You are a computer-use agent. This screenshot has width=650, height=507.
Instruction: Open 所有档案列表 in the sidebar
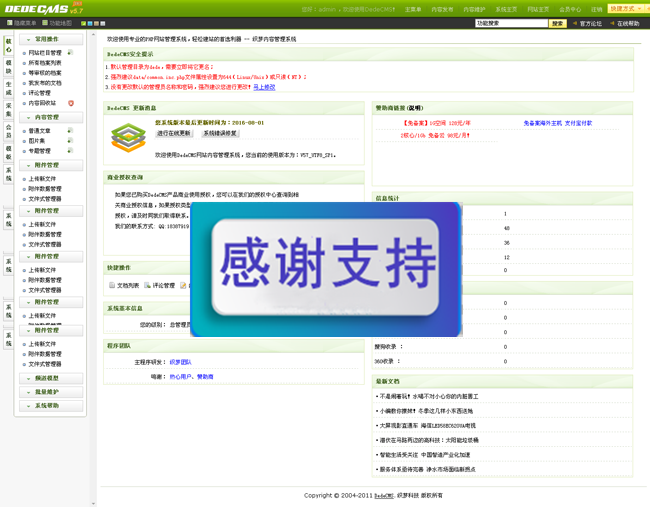coord(45,63)
